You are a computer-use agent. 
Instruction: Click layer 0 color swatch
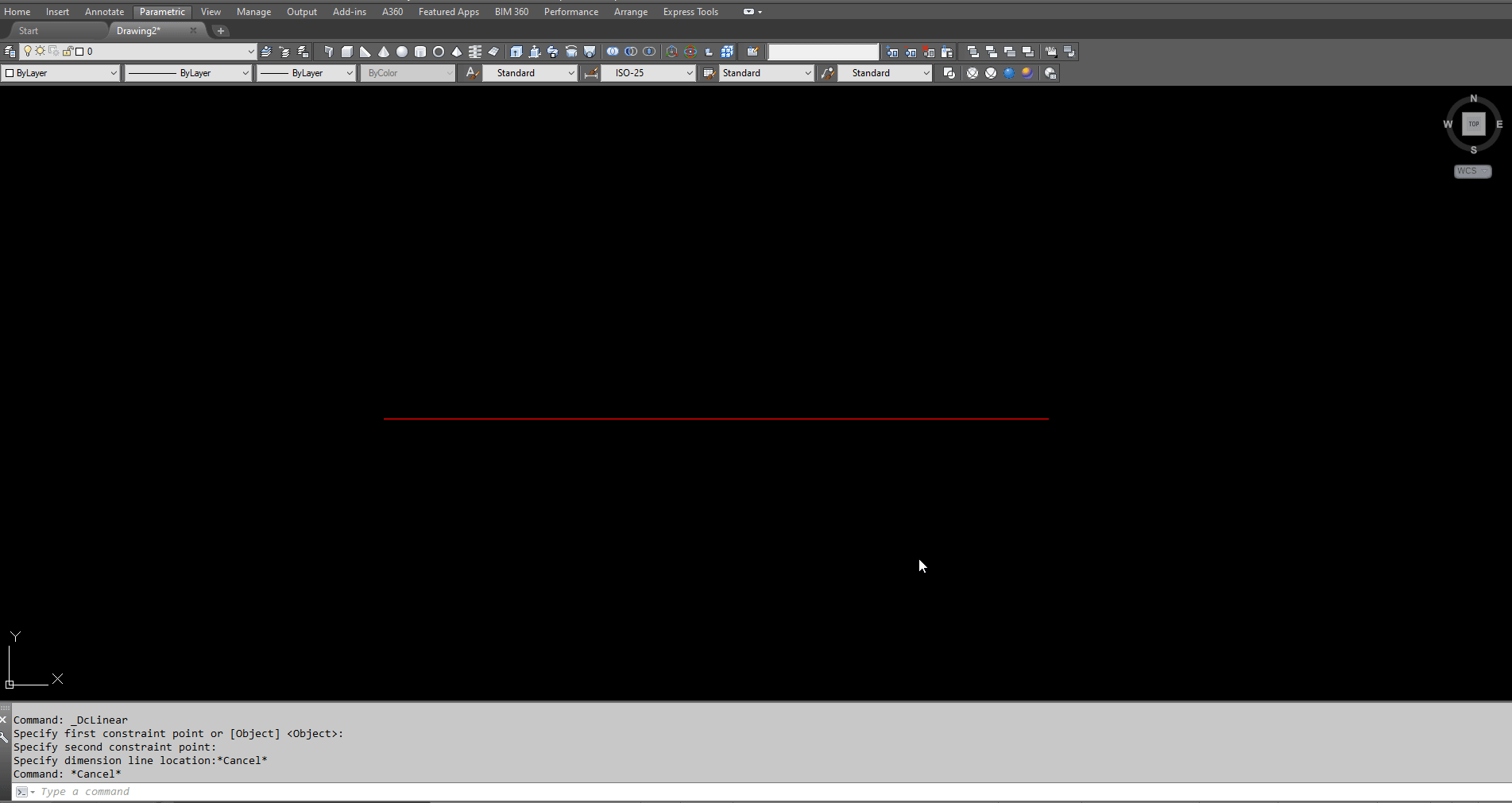(x=79, y=52)
